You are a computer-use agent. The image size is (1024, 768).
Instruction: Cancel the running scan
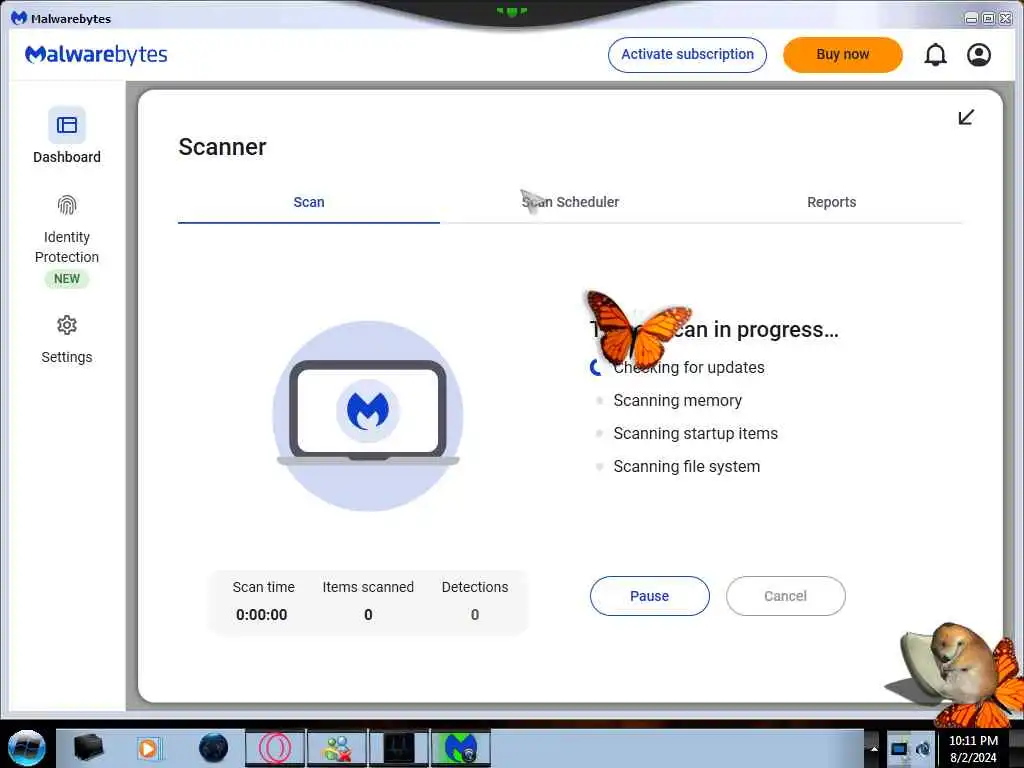pos(786,596)
